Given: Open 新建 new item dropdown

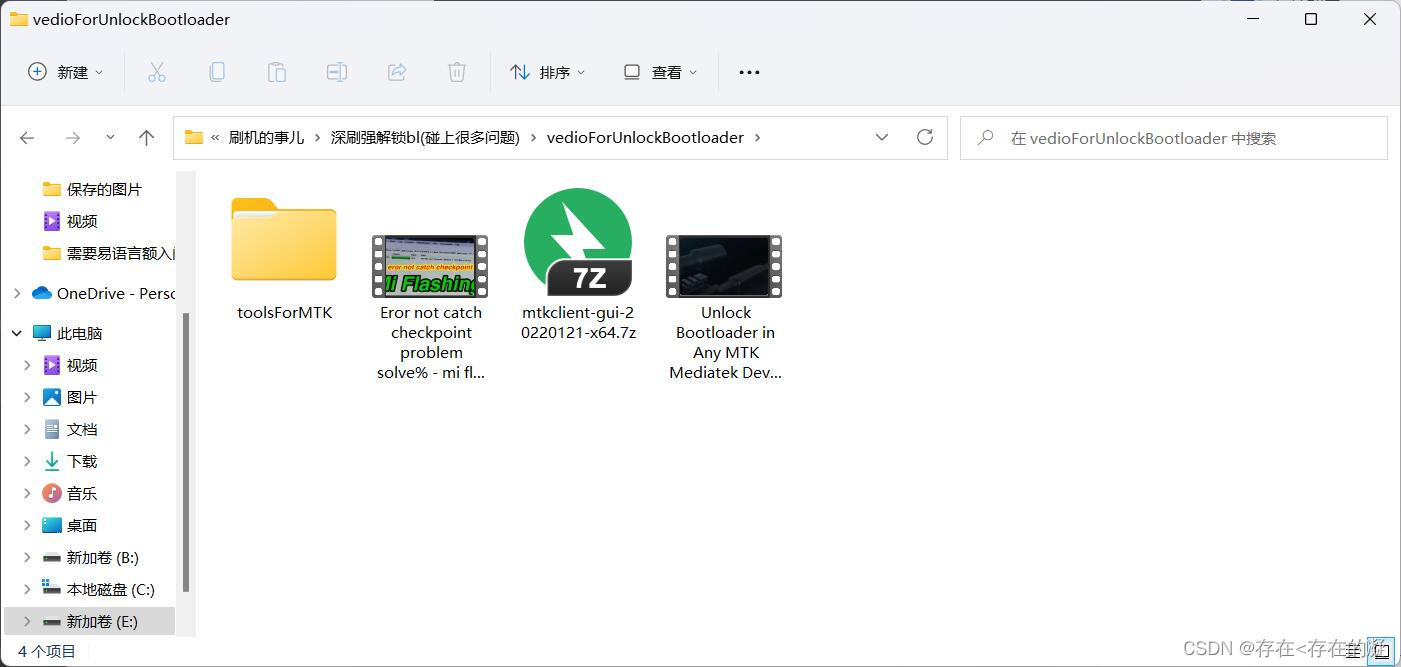Looking at the screenshot, I should point(66,72).
